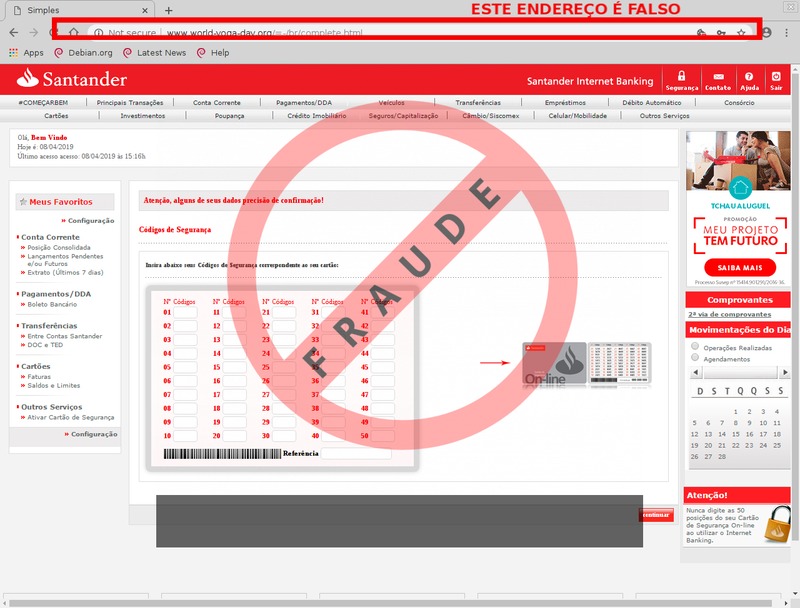
Task: Open a new browser tab
Action: point(168,10)
